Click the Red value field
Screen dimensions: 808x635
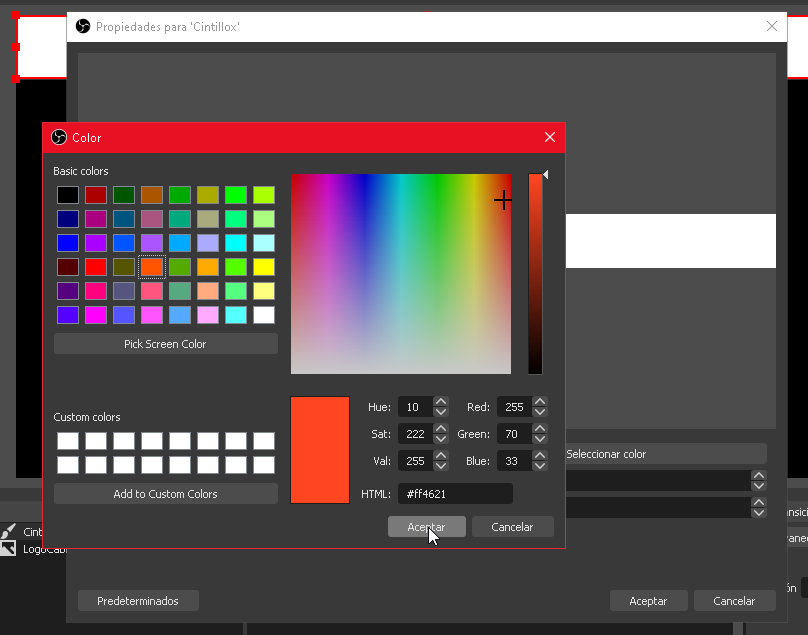tap(514, 407)
